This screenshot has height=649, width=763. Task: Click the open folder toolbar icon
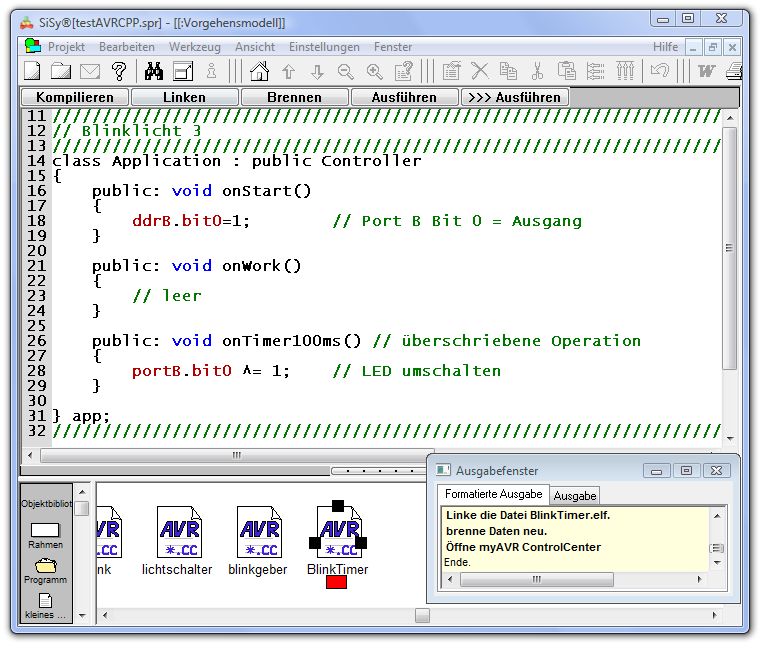tap(61, 71)
